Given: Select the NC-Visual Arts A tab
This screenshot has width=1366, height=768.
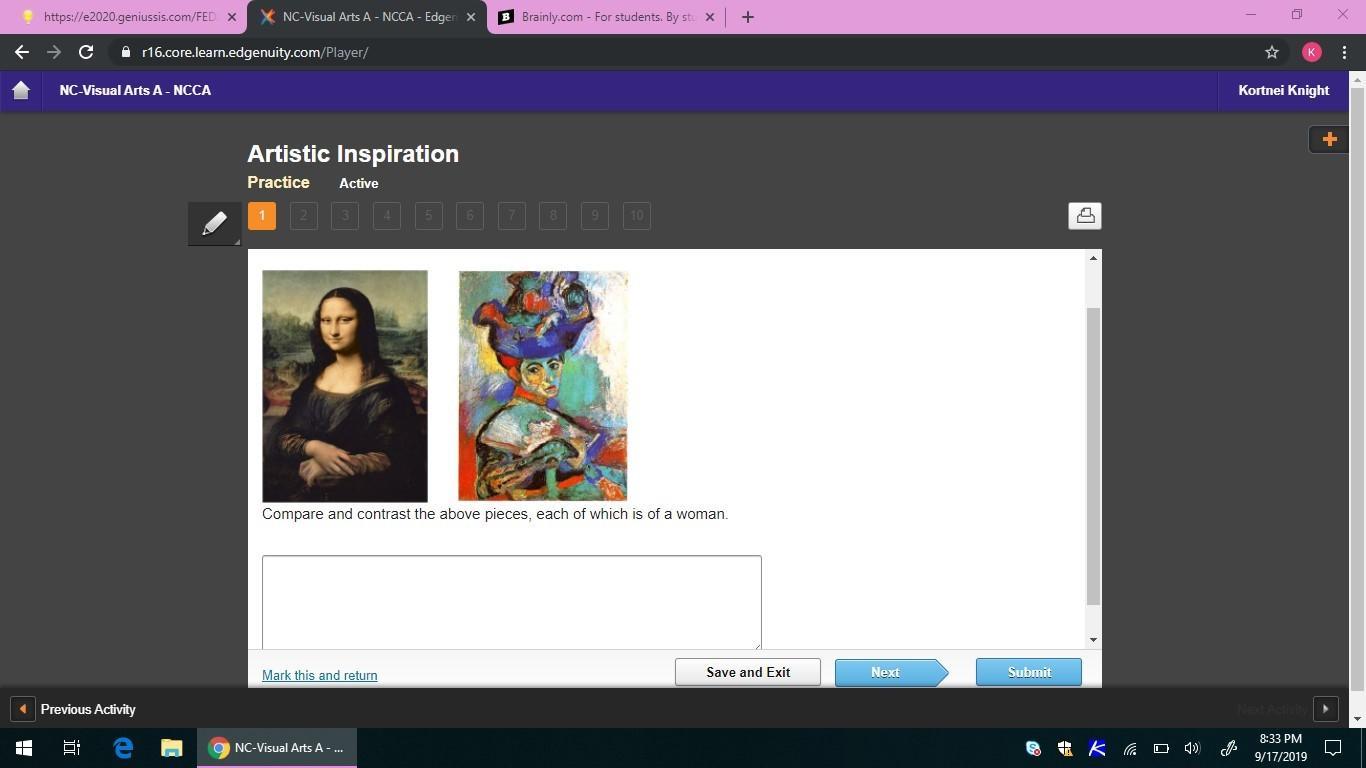Looking at the screenshot, I should tap(367, 17).
